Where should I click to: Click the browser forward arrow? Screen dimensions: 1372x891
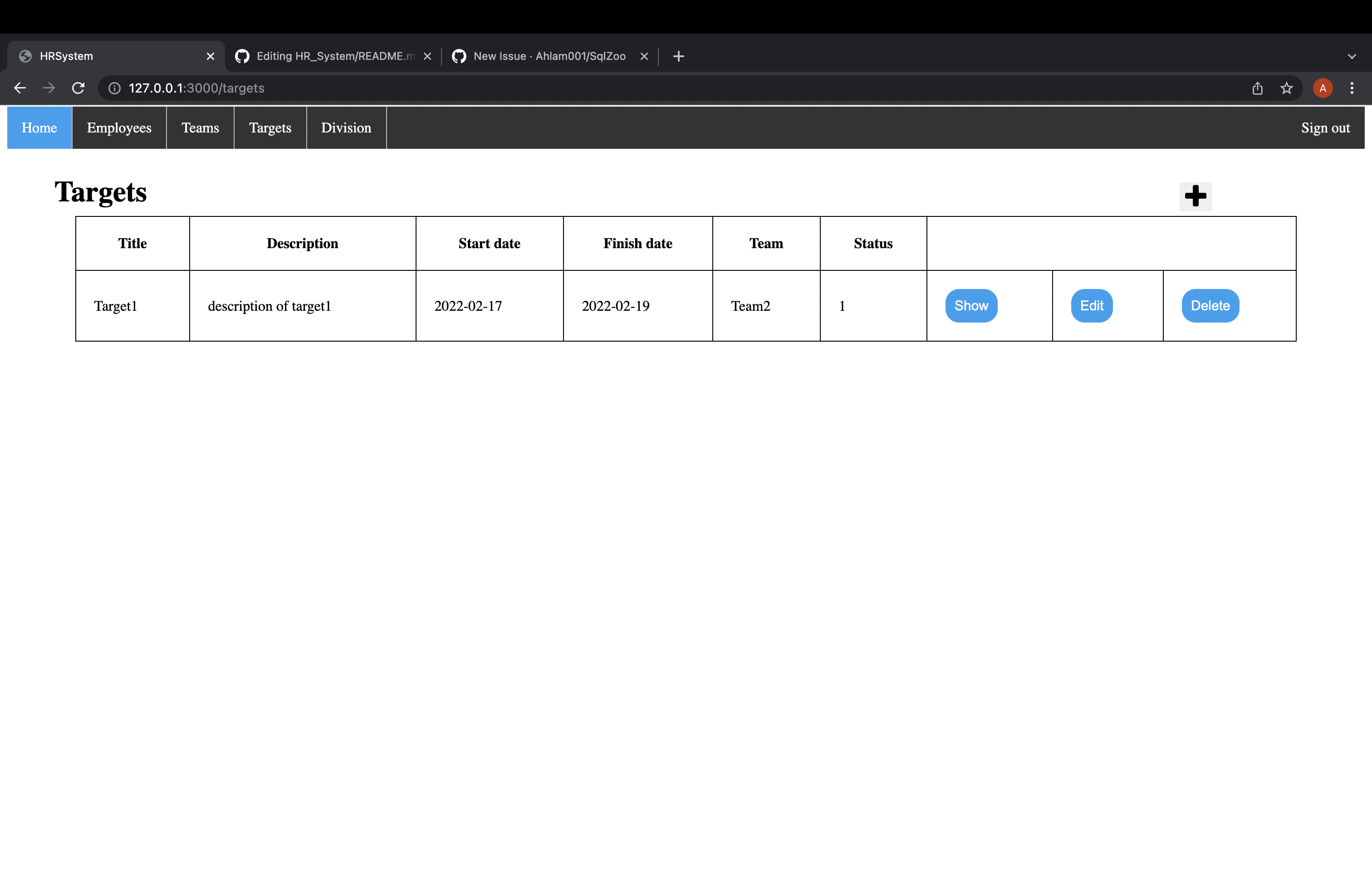[49, 88]
